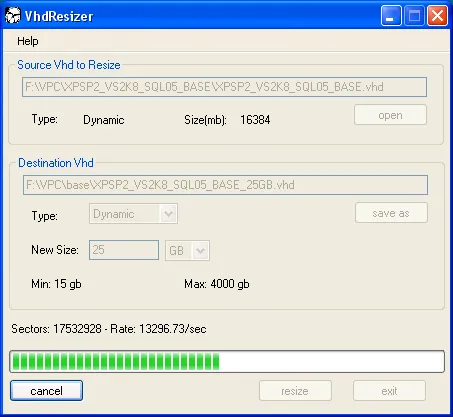Click the resize button
Screen dimensions: 453x417
tap(295, 391)
